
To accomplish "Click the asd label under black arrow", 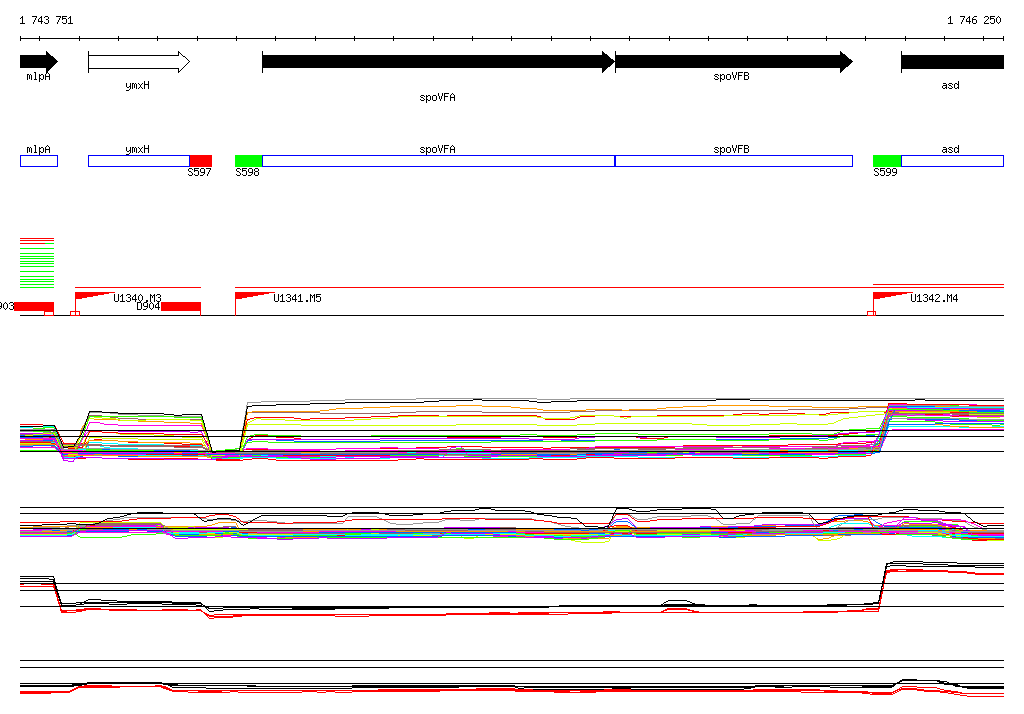I will tap(950, 86).
